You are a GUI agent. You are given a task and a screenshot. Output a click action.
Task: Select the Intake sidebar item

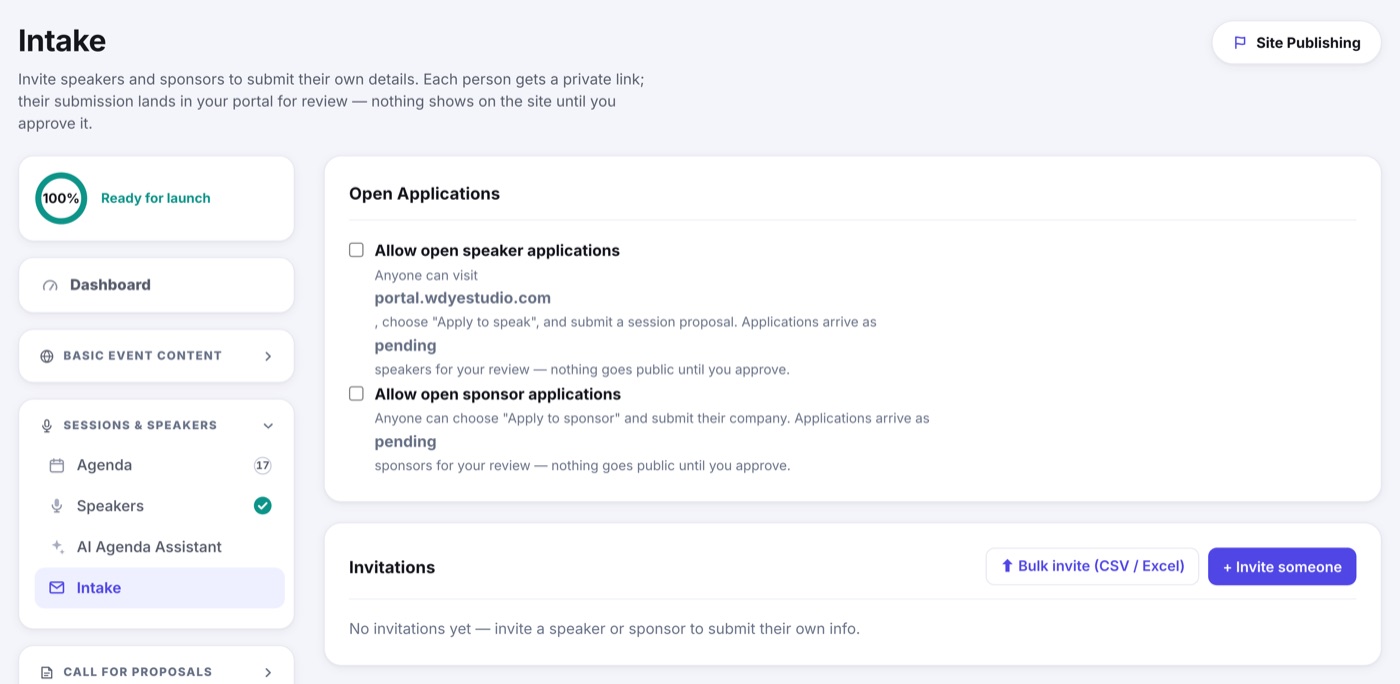click(160, 588)
